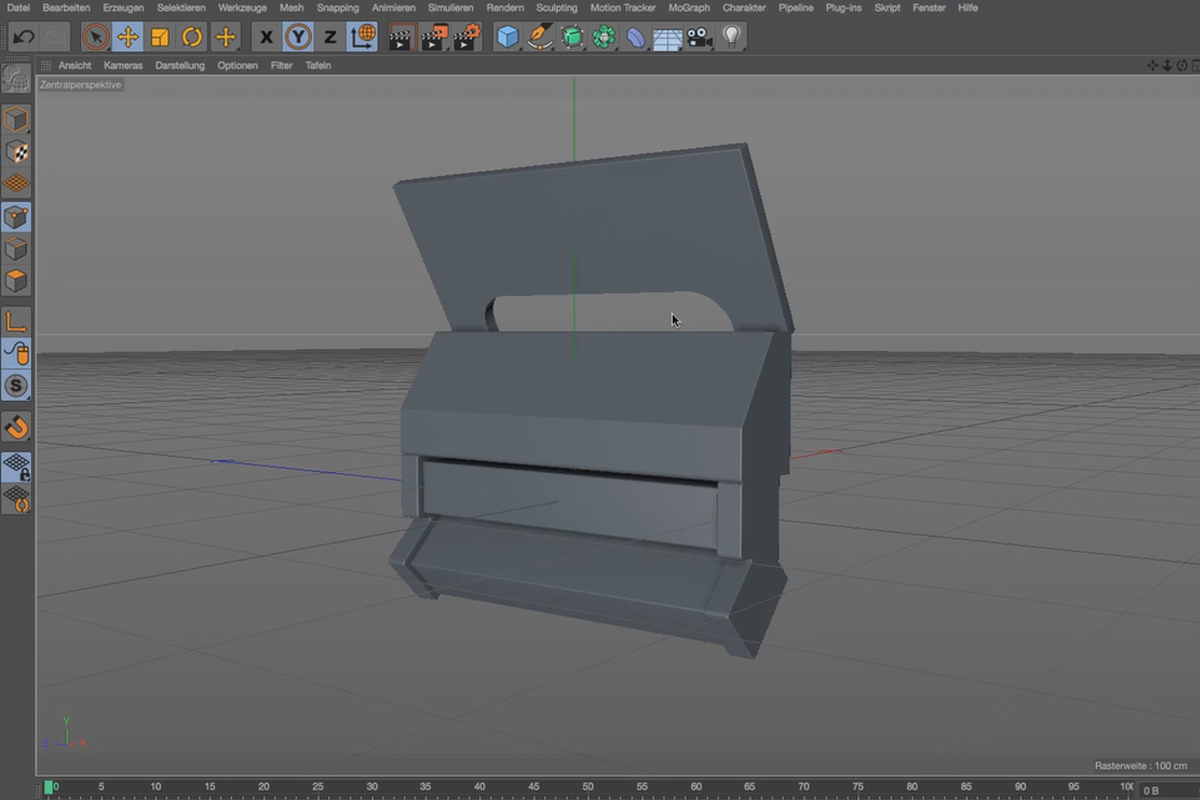Select the Live Selection arrow tool

click(x=96, y=38)
